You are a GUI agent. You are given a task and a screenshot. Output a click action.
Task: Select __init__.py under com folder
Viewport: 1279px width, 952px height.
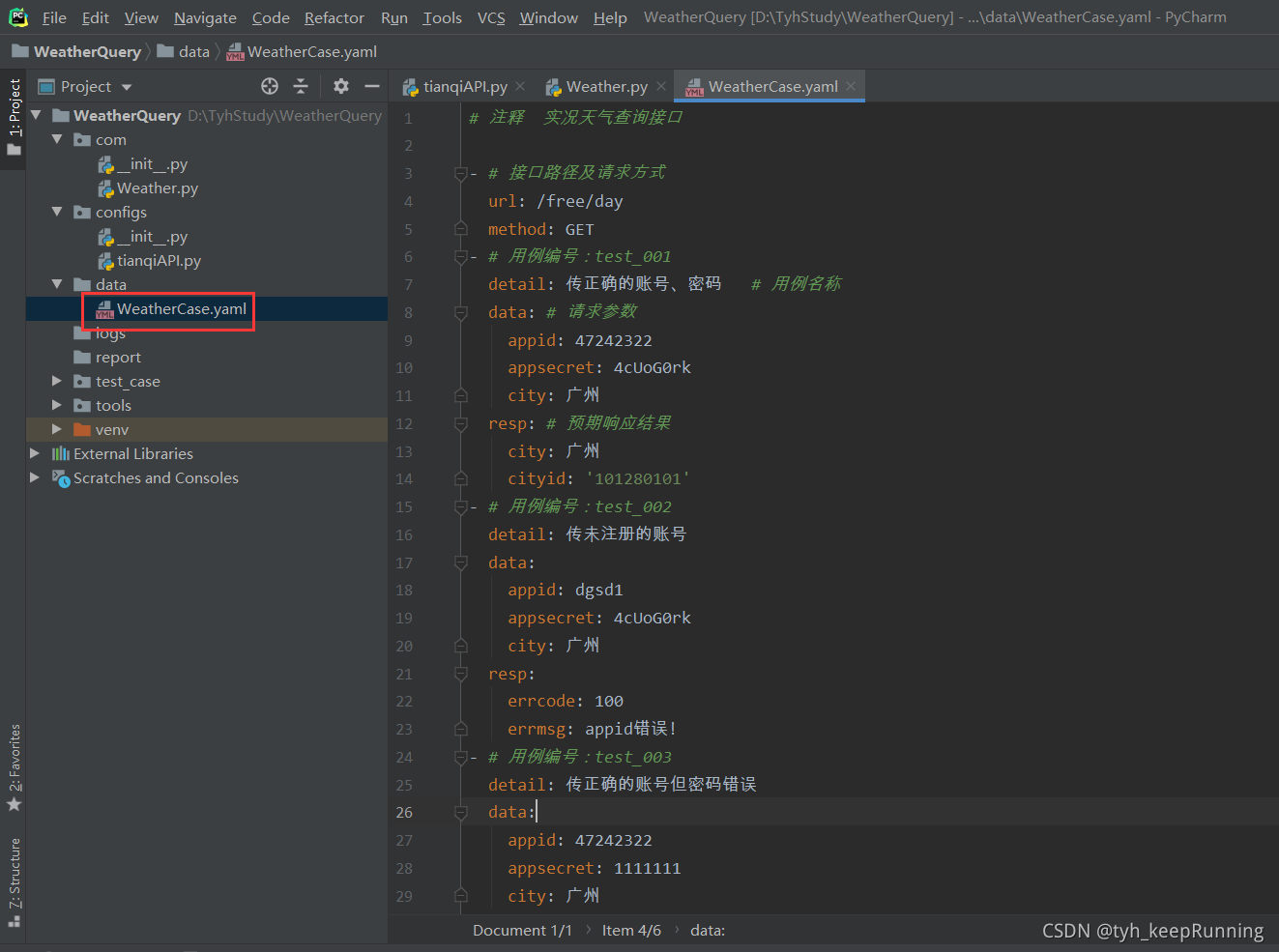coord(143,163)
